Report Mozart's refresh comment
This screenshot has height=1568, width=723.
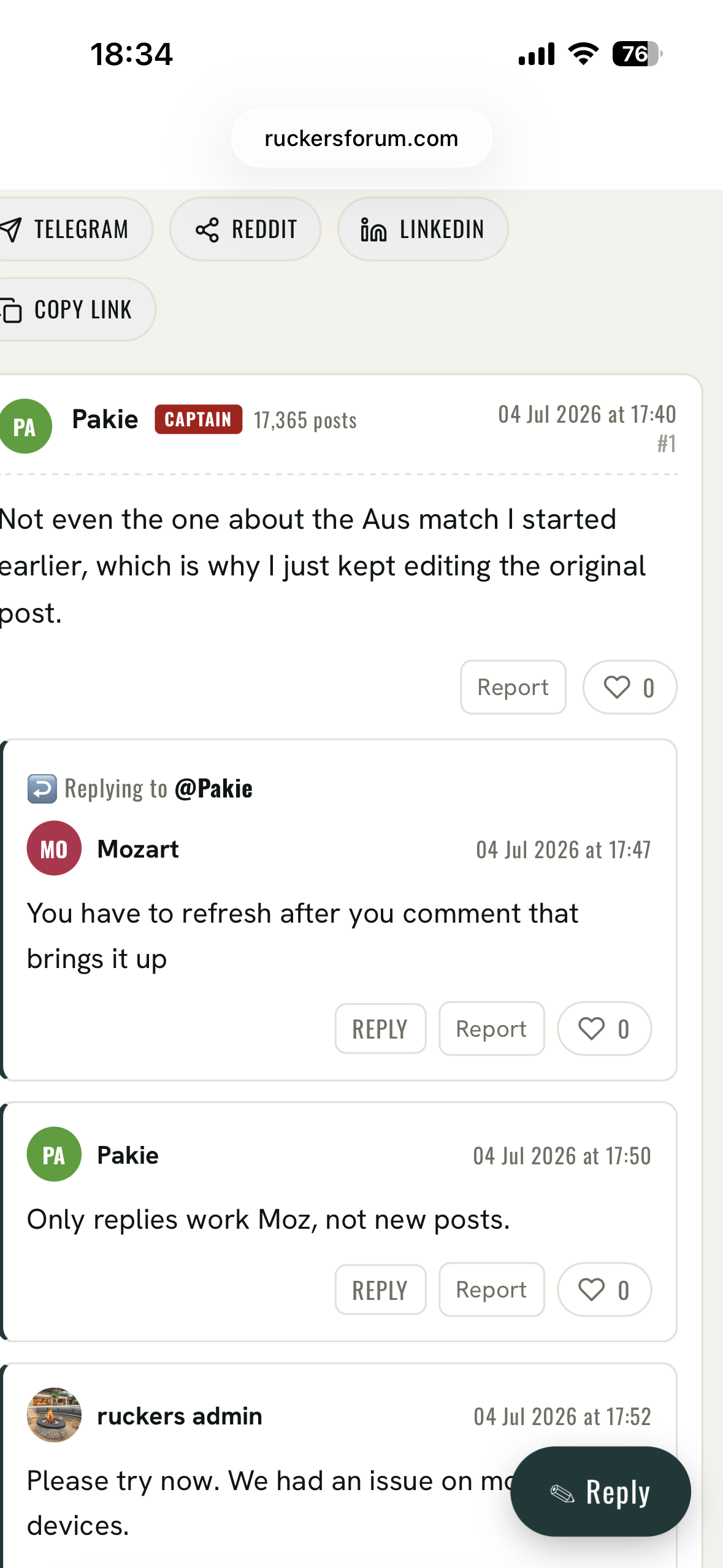click(491, 1029)
